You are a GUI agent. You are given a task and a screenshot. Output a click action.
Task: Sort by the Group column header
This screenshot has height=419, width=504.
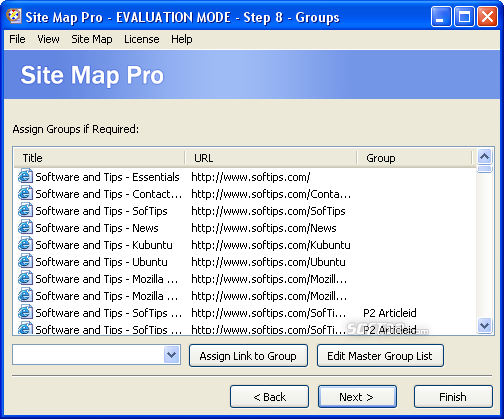[x=414, y=158]
